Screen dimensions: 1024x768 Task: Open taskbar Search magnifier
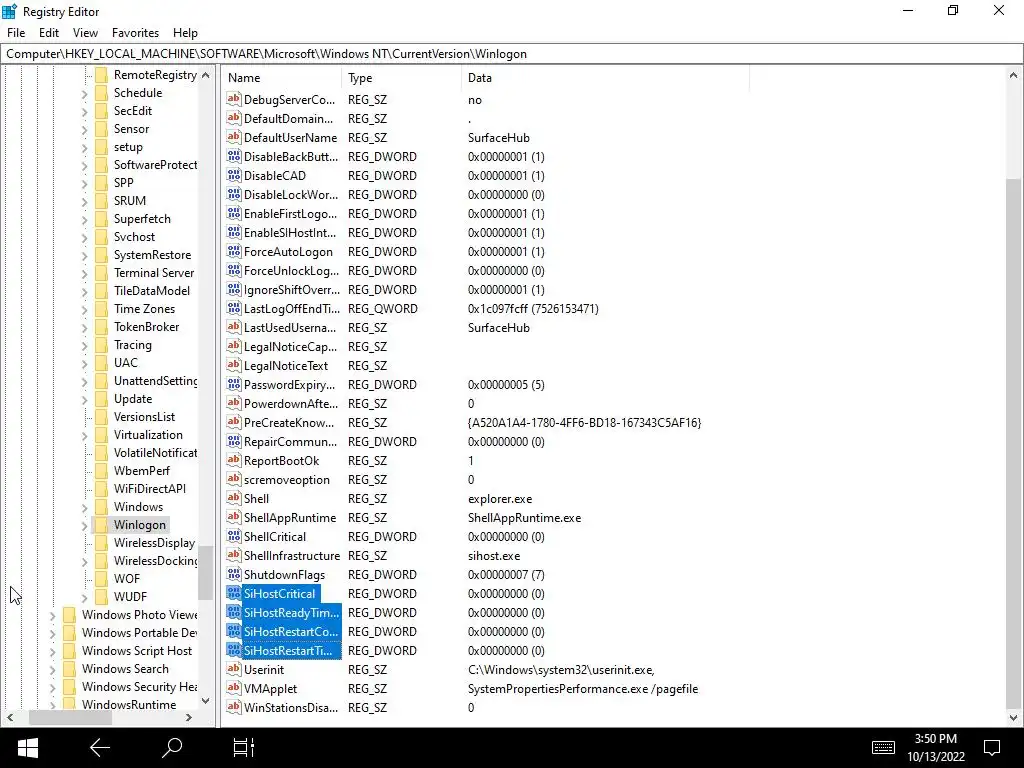coord(172,748)
